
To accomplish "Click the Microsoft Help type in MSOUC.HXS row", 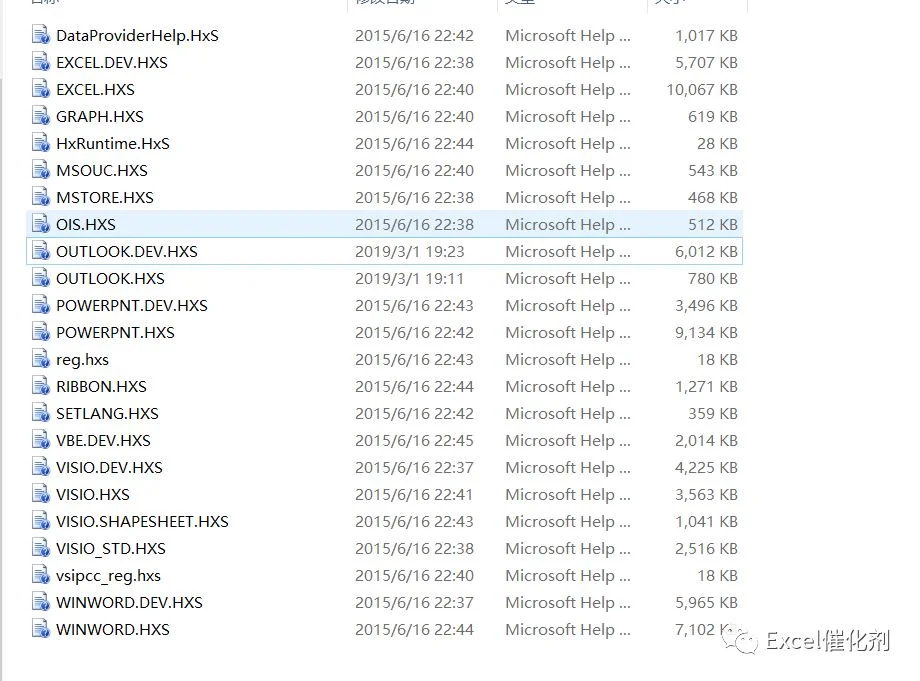I will (568, 171).
